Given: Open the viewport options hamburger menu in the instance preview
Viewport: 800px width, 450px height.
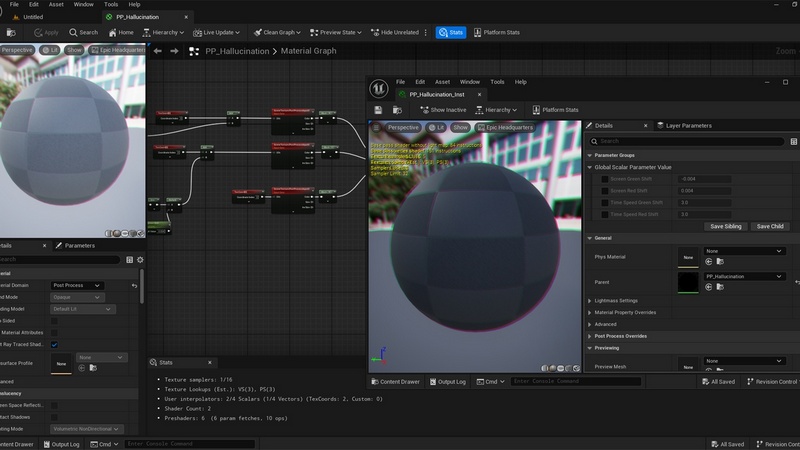Looking at the screenshot, I should pyautogui.click(x=377, y=128).
